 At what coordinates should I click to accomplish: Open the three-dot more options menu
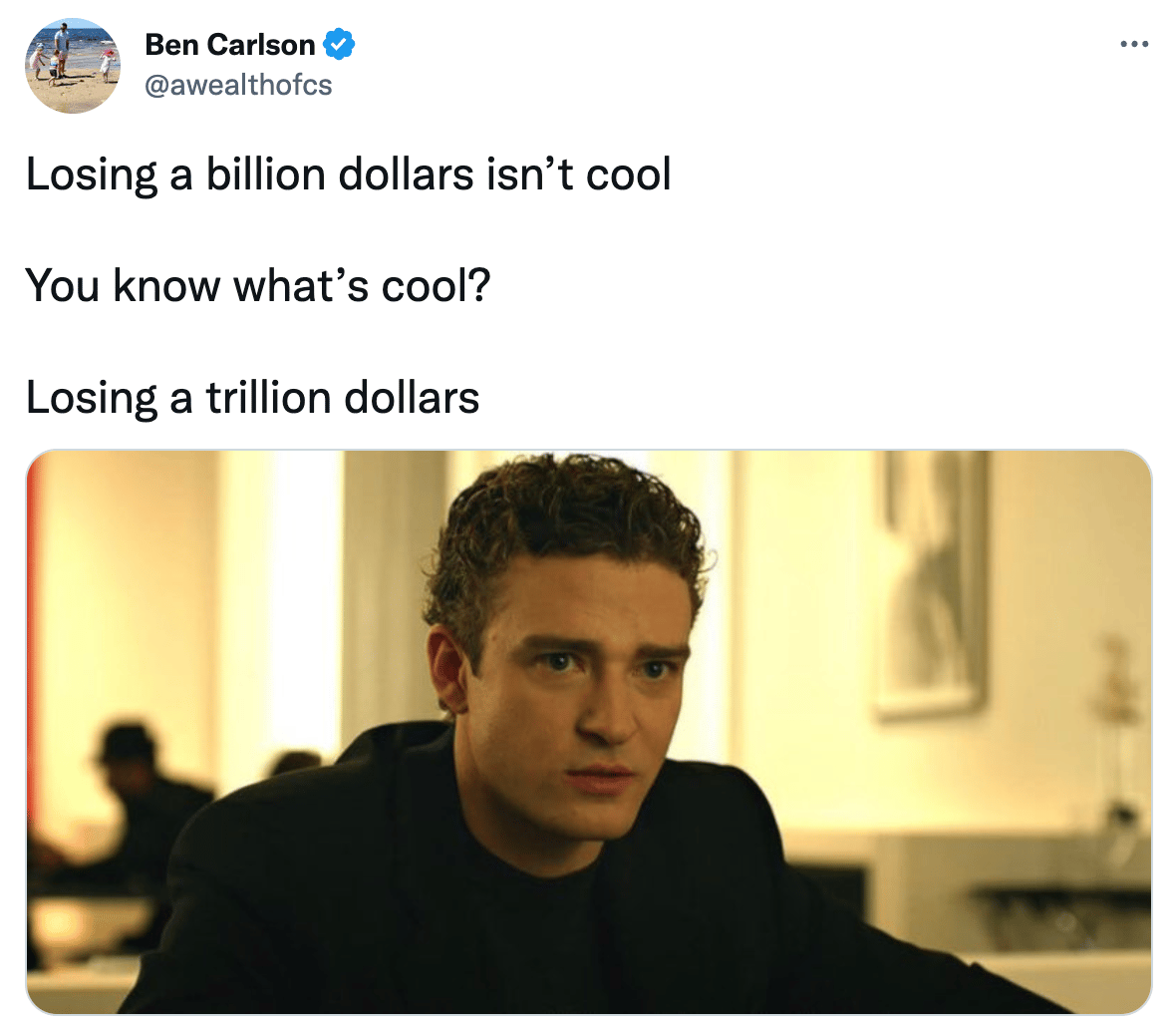[1134, 44]
